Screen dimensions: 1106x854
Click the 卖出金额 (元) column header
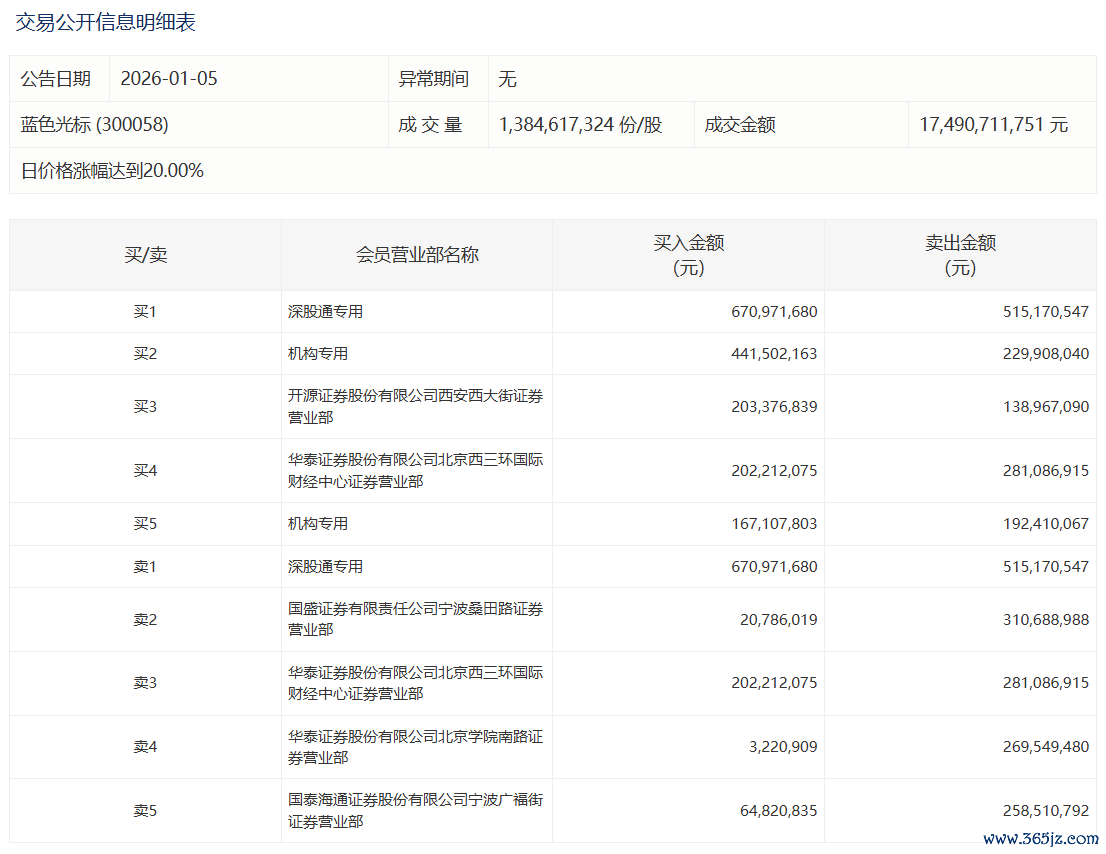coord(960,255)
